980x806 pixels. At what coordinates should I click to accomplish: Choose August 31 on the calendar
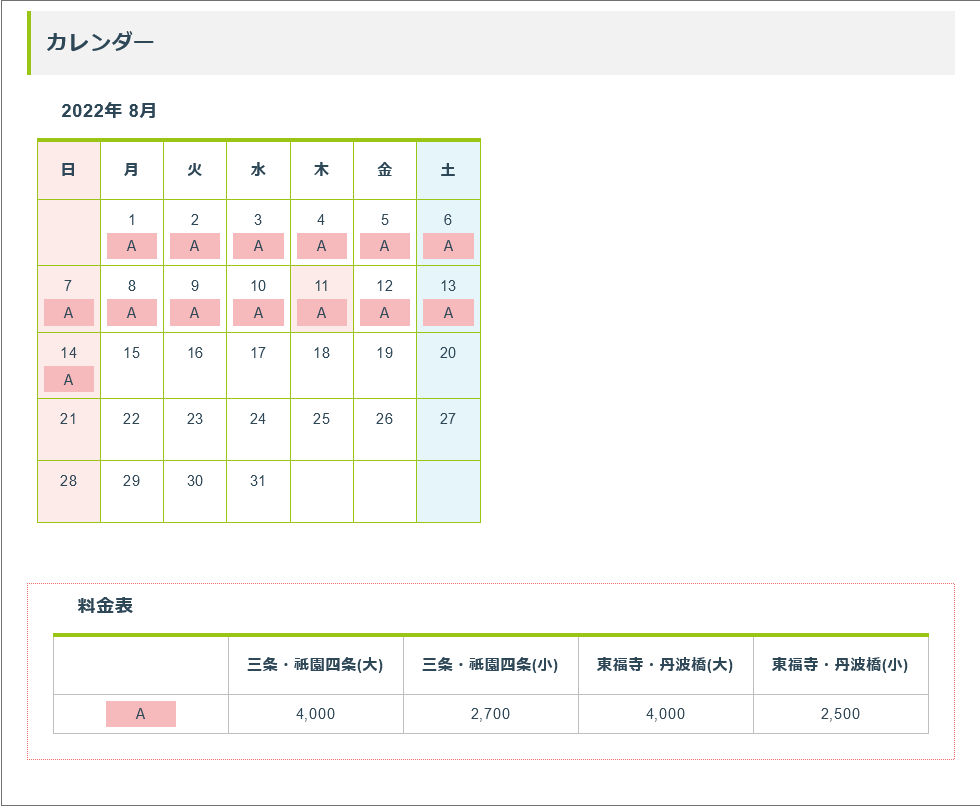tap(258, 481)
